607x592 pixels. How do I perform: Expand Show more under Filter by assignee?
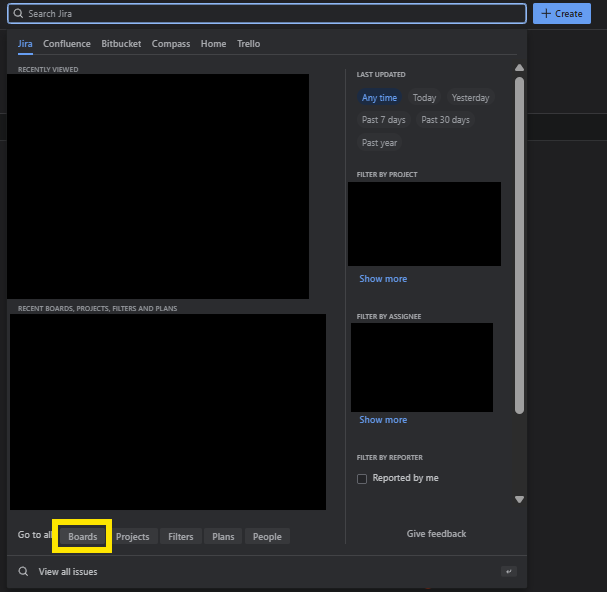pos(383,420)
